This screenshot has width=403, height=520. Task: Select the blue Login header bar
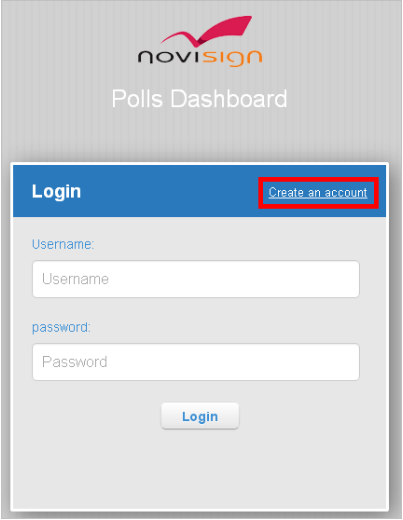[x=199, y=191]
